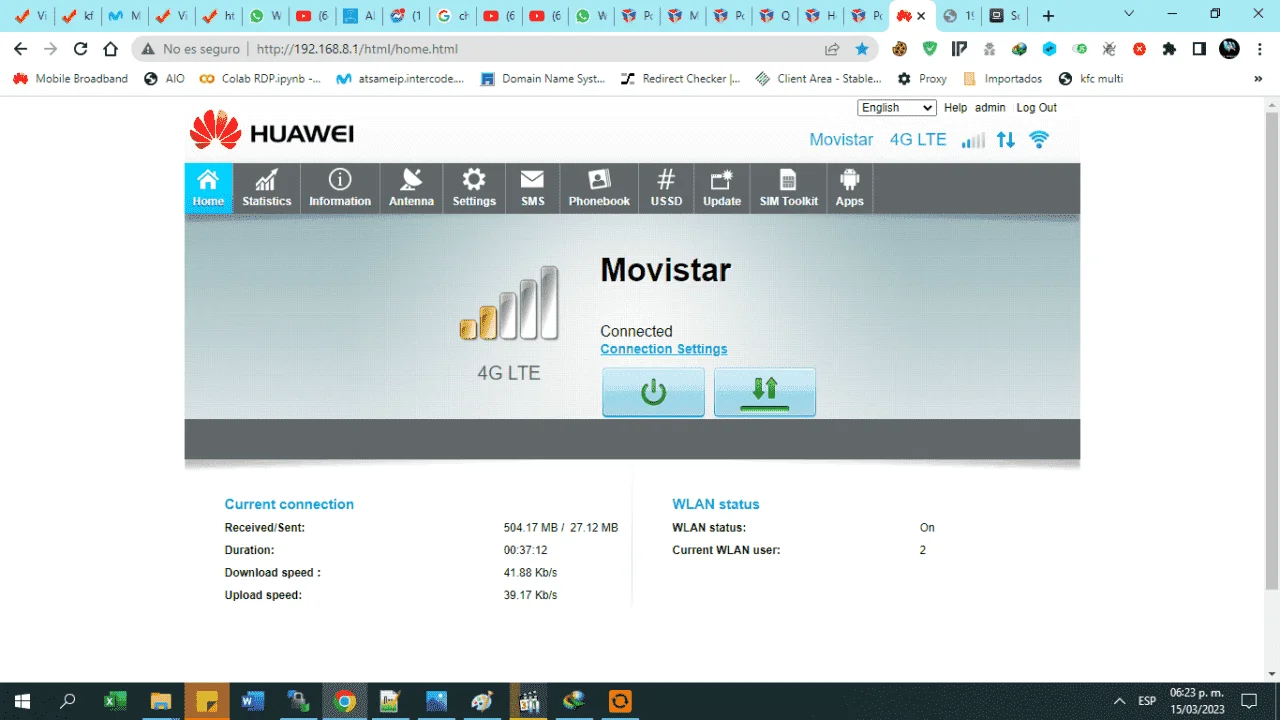Open File Explorer from the taskbar
This screenshot has height=720, width=1280.
[x=160, y=701]
